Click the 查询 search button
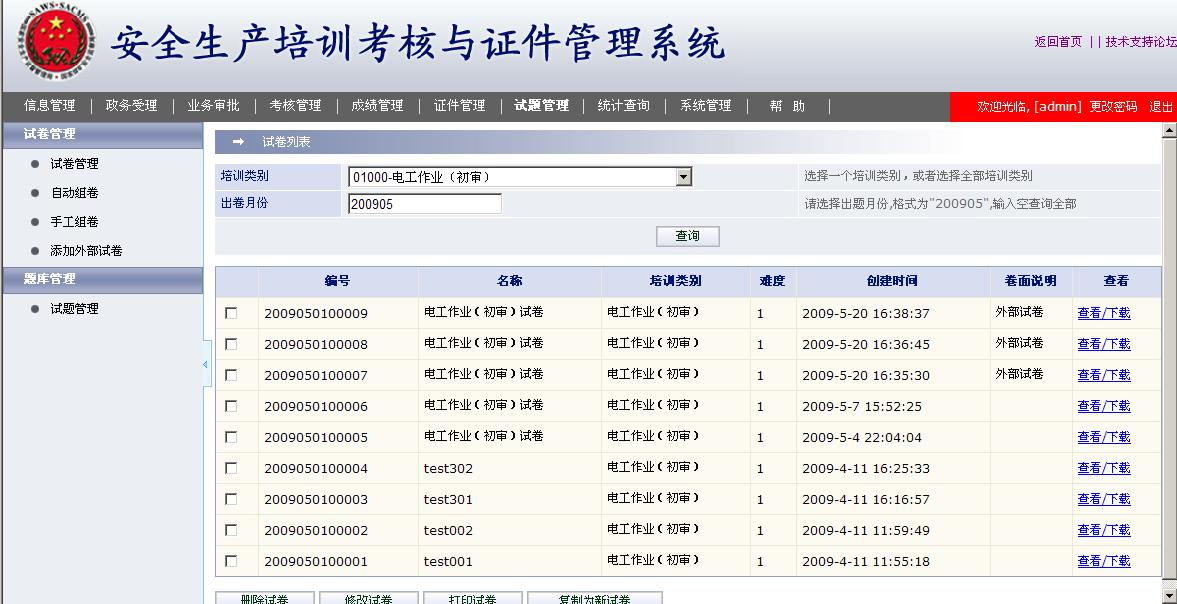Screen dimensions: 1177x604 coord(688,236)
